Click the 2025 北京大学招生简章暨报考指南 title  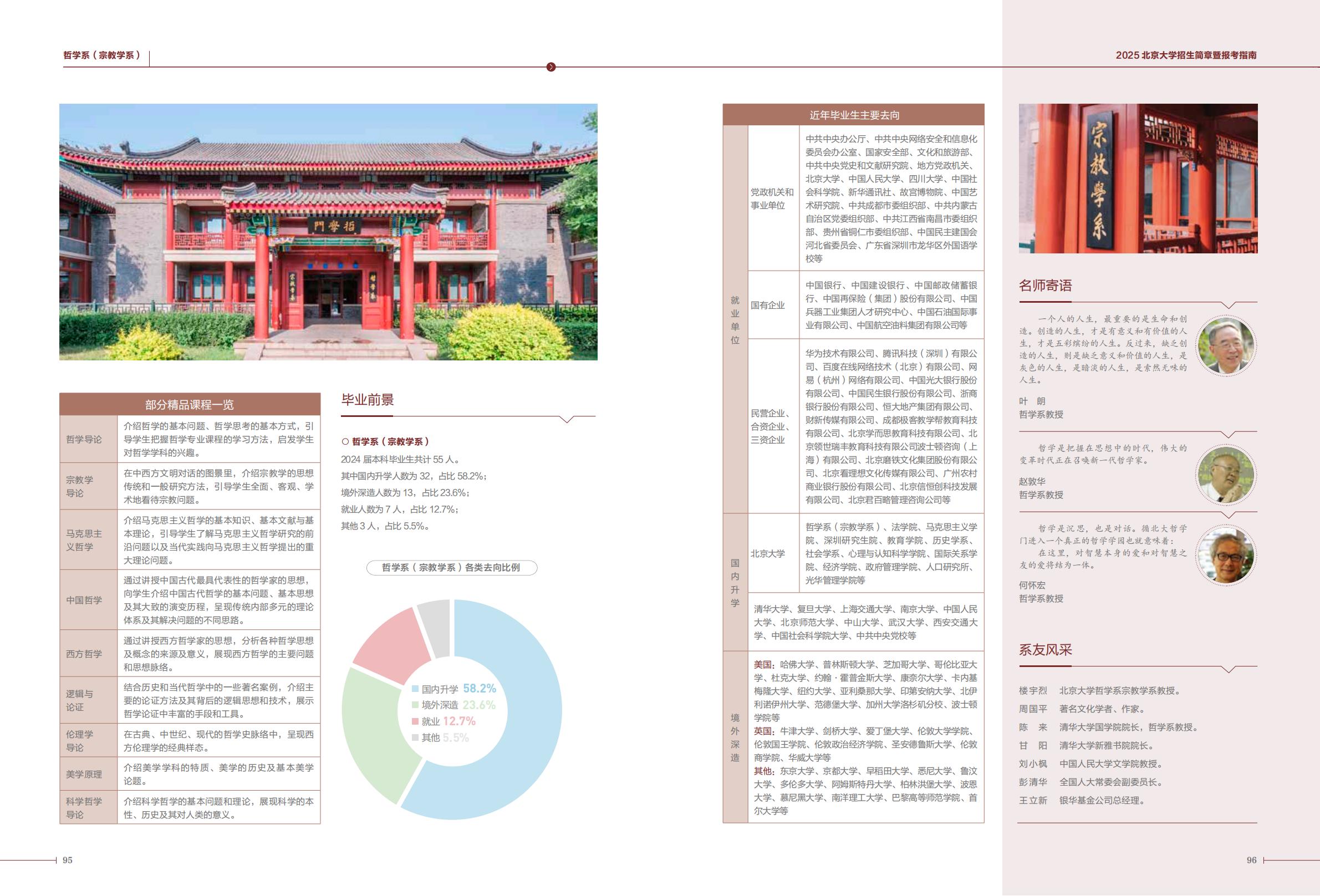pos(1187,54)
